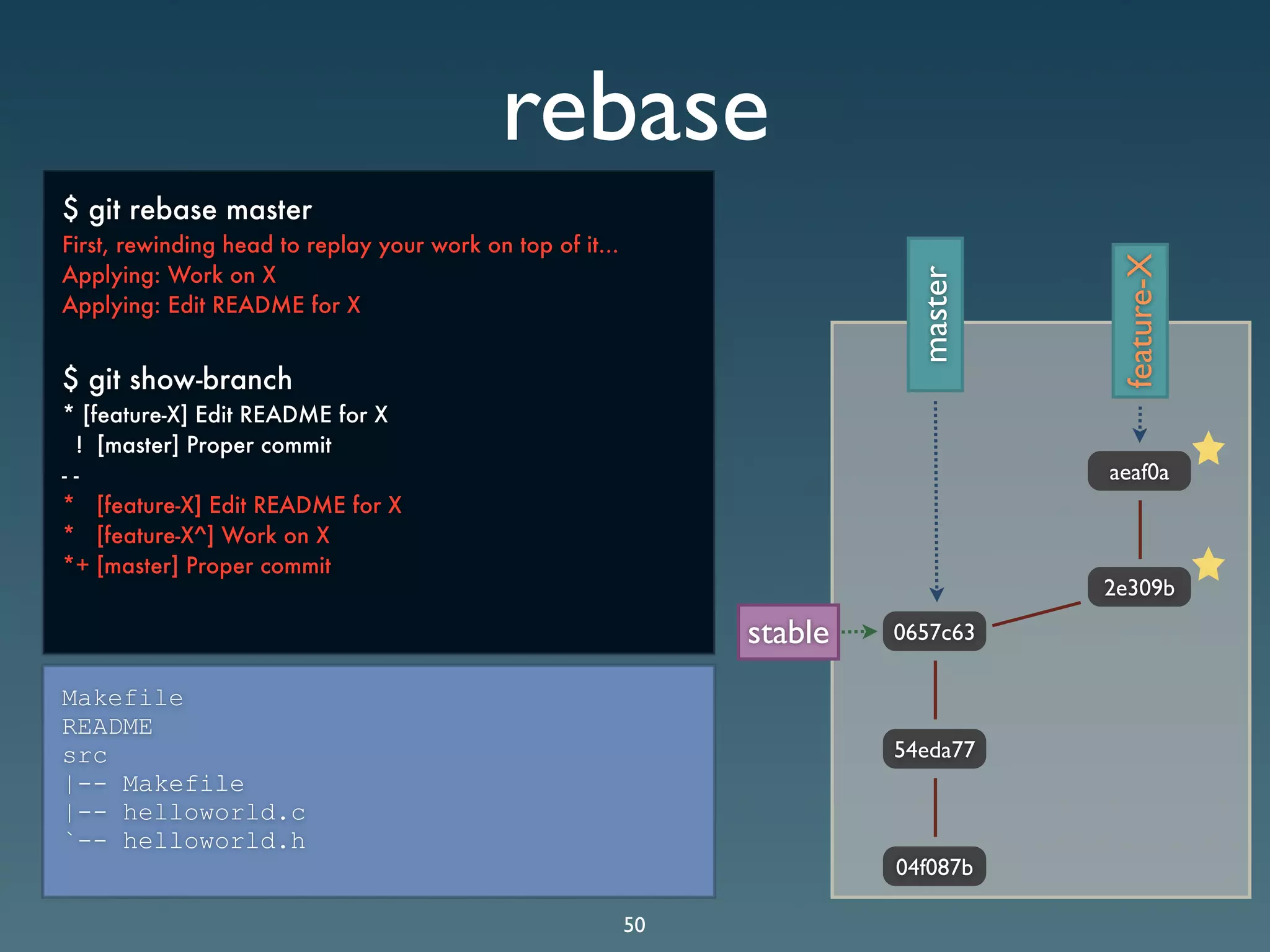The height and width of the screenshot is (952, 1270).
Task: Click the green arrow next to stable
Action: pyautogui.click(x=859, y=632)
